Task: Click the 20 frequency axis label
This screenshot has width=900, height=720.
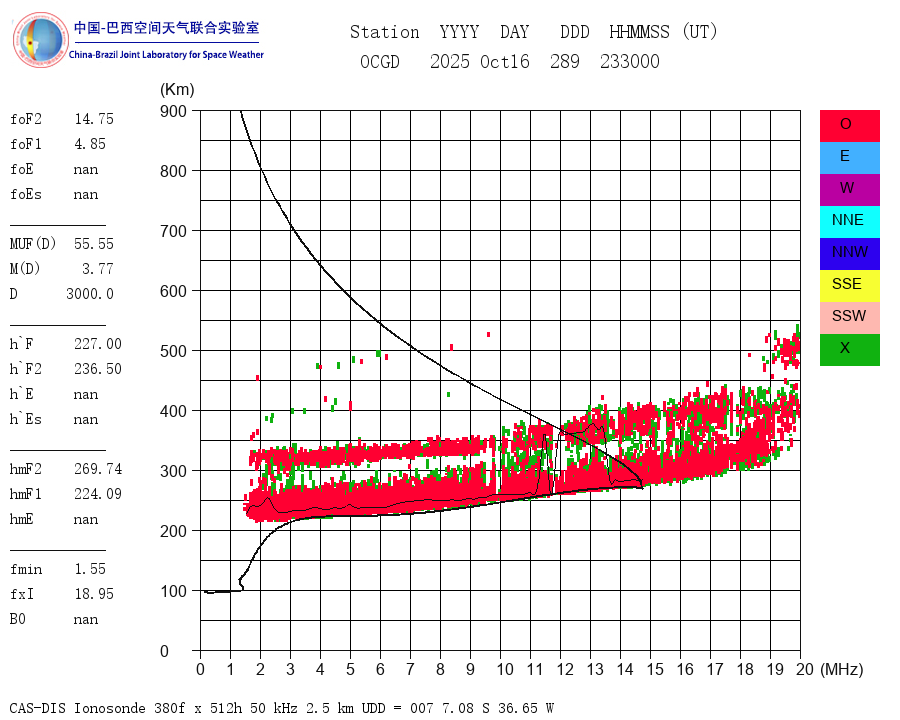Action: pyautogui.click(x=805, y=669)
